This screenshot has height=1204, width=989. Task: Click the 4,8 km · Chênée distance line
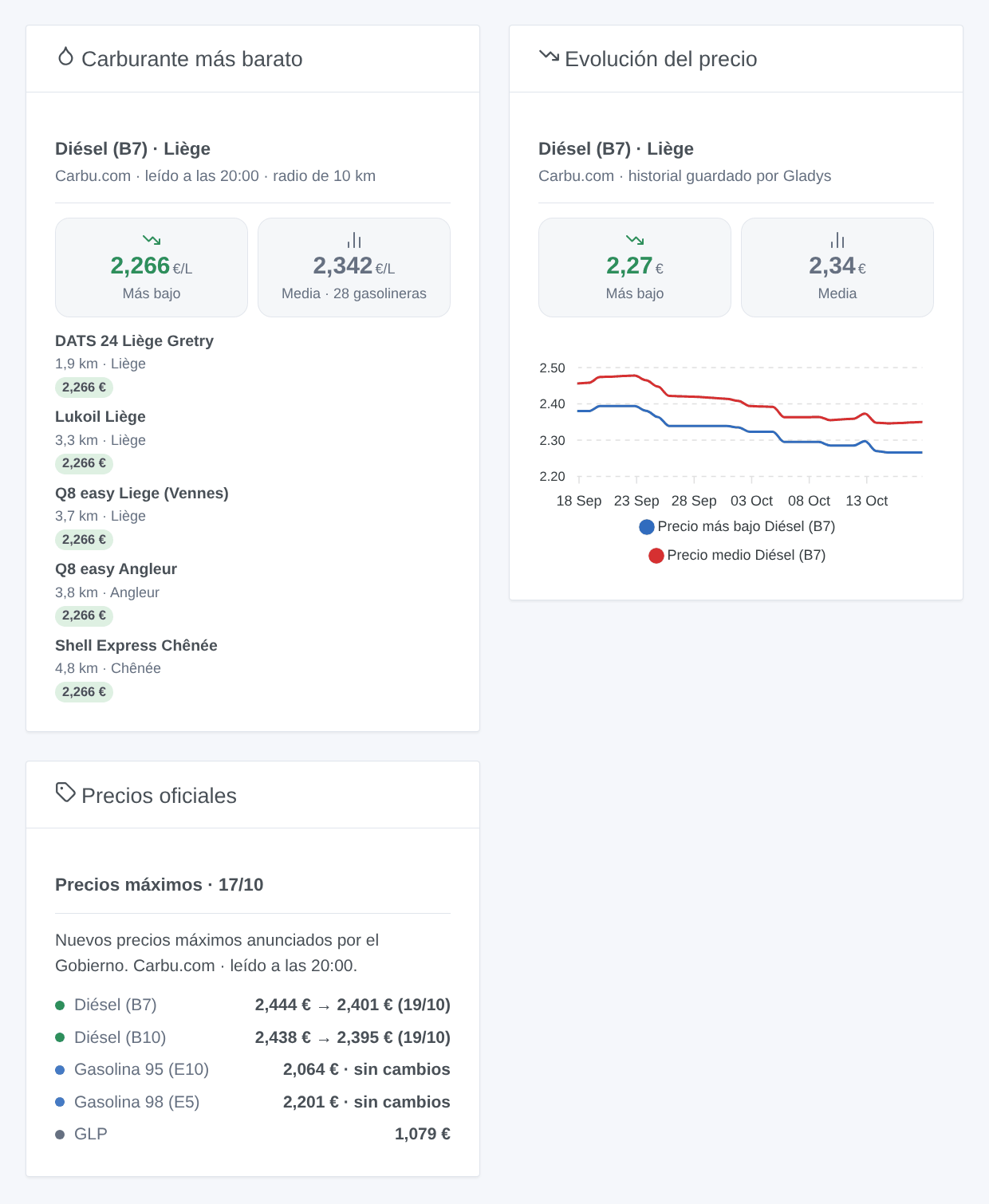click(108, 668)
